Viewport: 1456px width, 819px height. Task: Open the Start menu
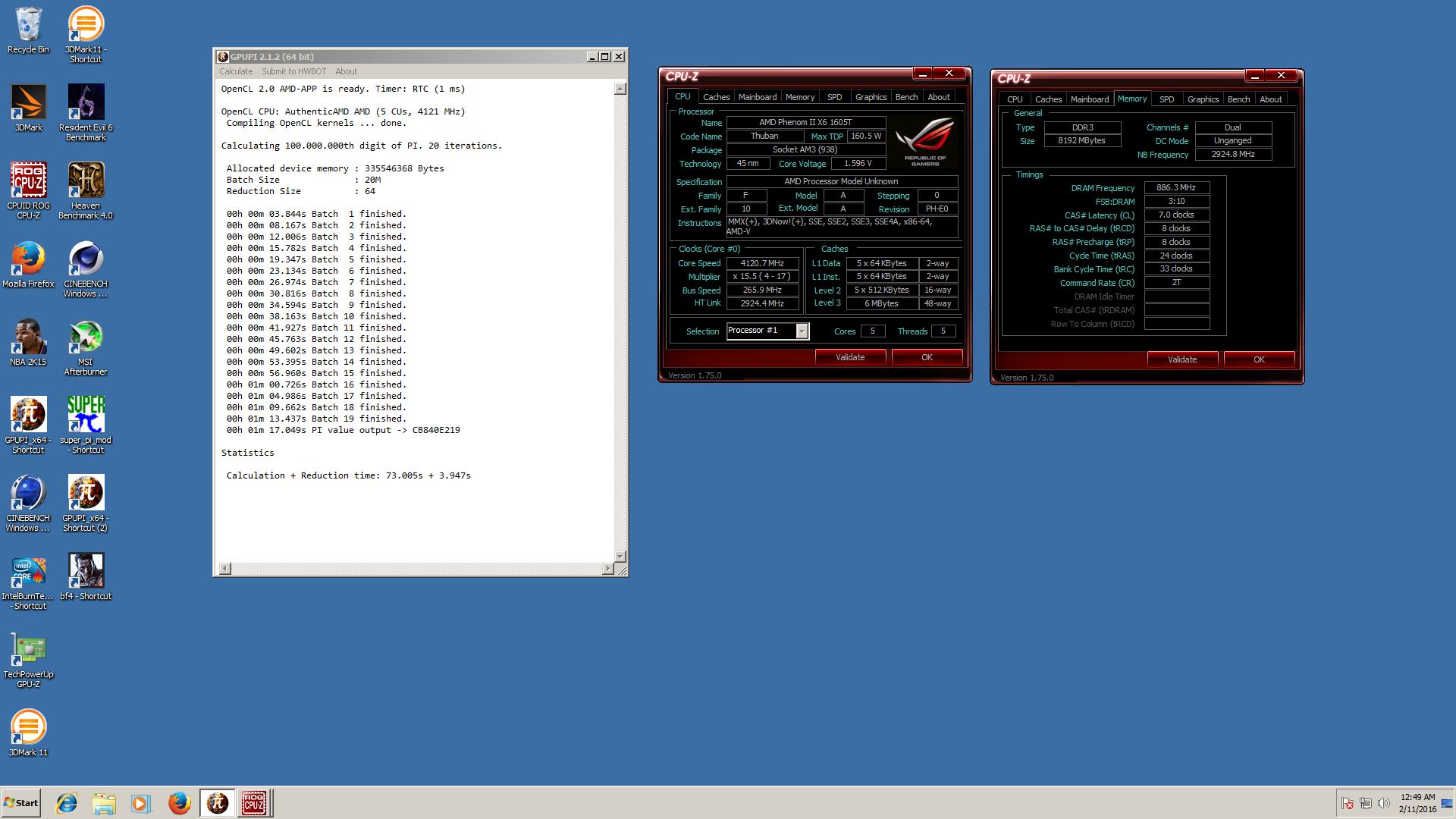(x=20, y=803)
